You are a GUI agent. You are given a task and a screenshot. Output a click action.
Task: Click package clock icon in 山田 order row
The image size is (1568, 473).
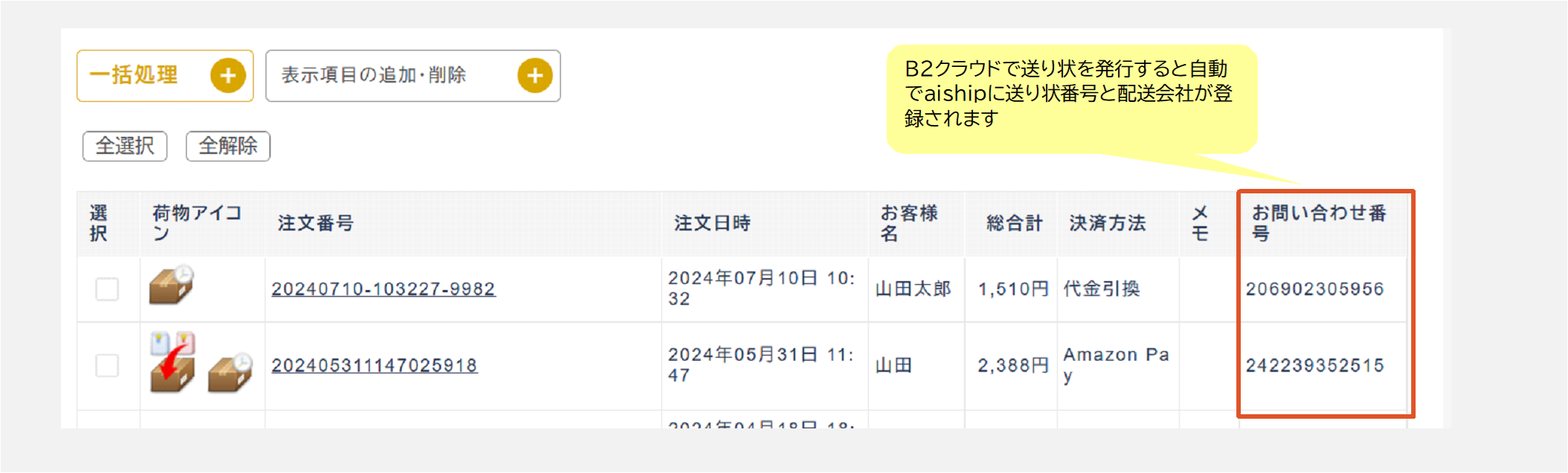coord(230,372)
